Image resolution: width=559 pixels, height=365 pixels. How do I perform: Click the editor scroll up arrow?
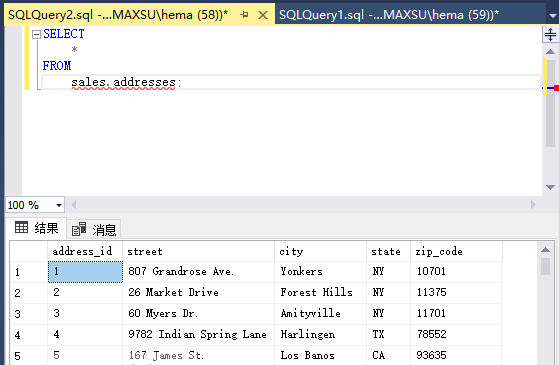[x=550, y=52]
